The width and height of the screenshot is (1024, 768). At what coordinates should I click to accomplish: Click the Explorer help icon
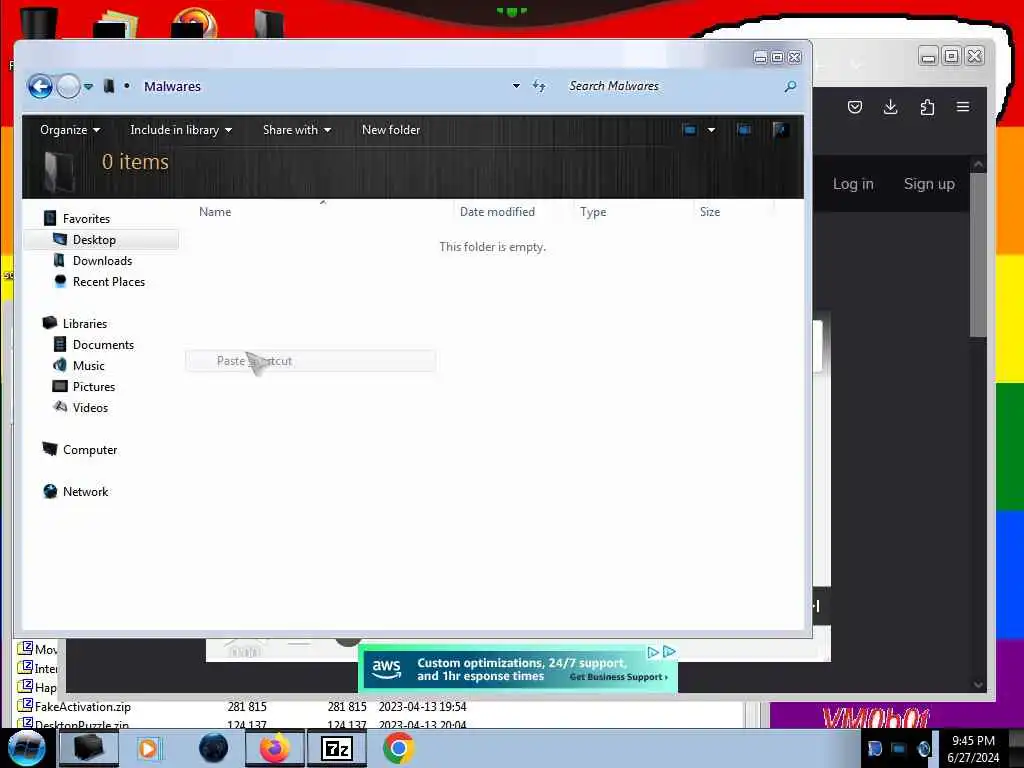click(780, 129)
